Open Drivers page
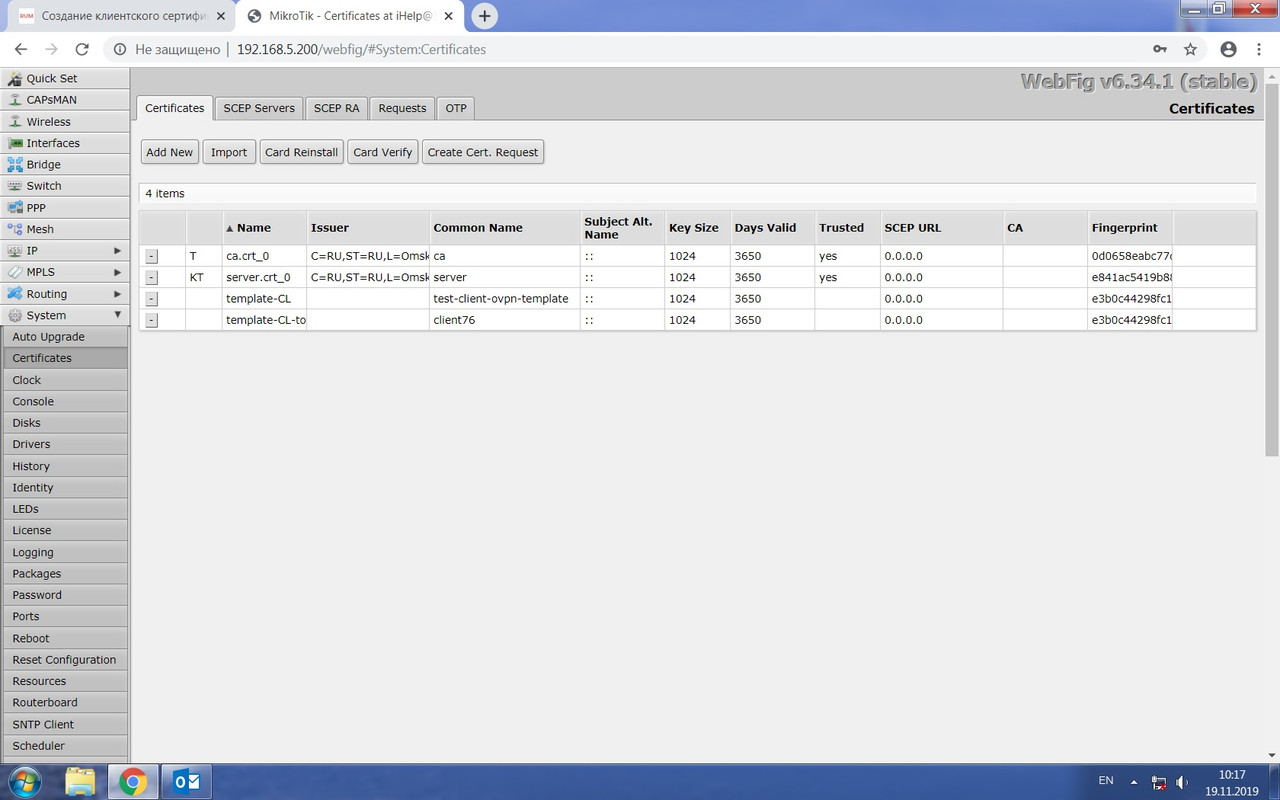Image resolution: width=1280 pixels, height=800 pixels. 64,444
